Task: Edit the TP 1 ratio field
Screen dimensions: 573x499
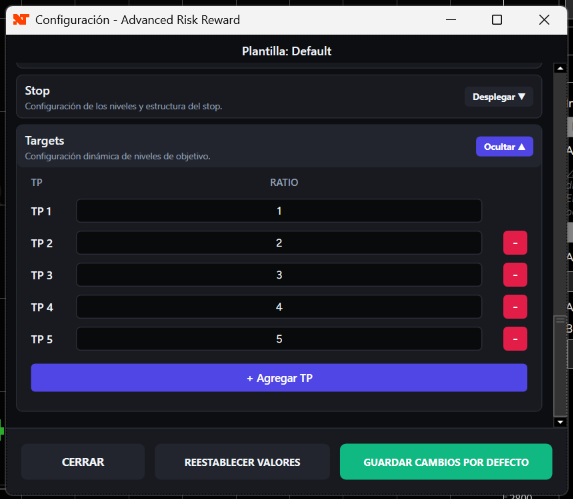Action: 279,211
